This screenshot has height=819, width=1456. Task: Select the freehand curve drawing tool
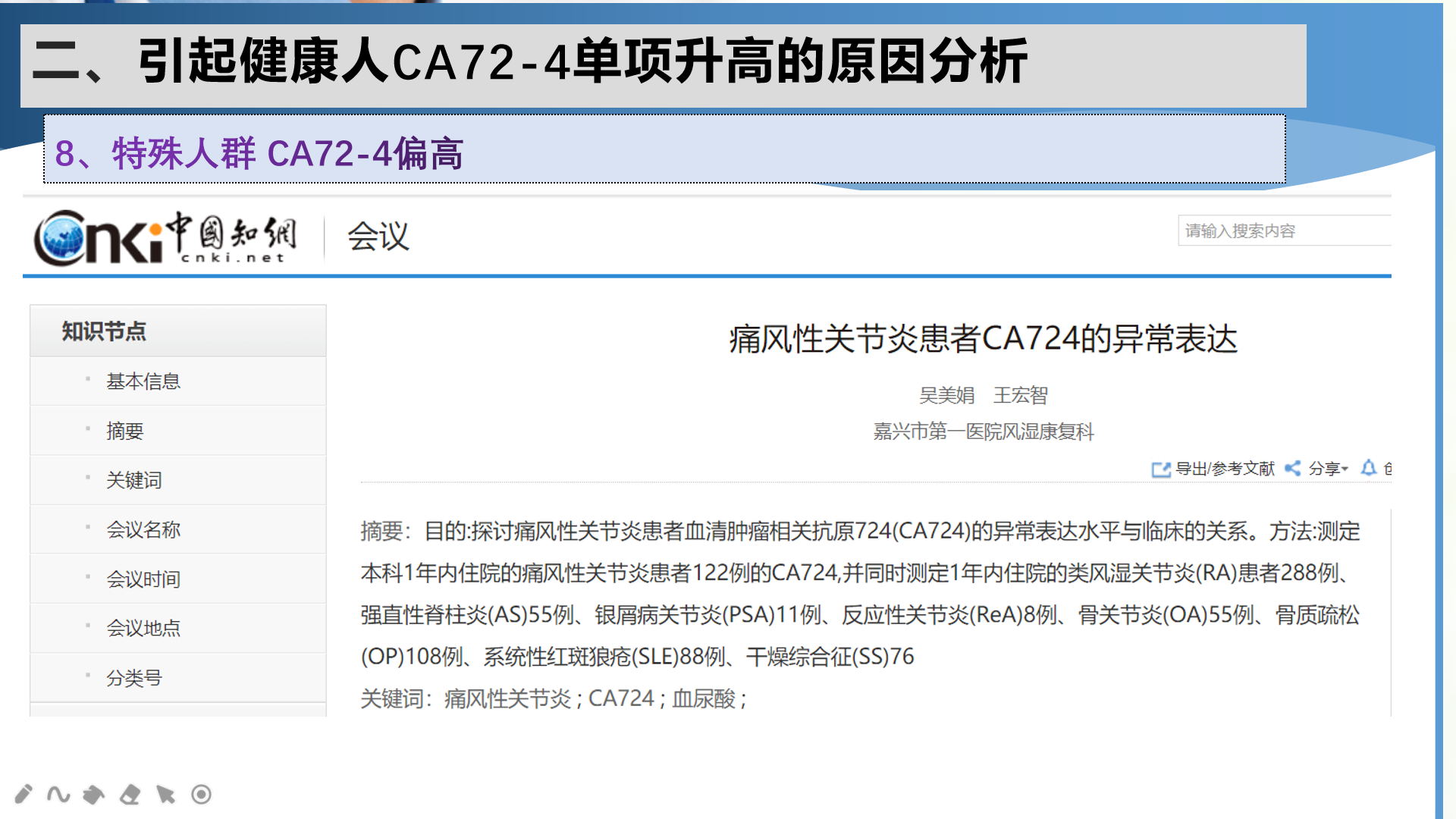[x=57, y=795]
